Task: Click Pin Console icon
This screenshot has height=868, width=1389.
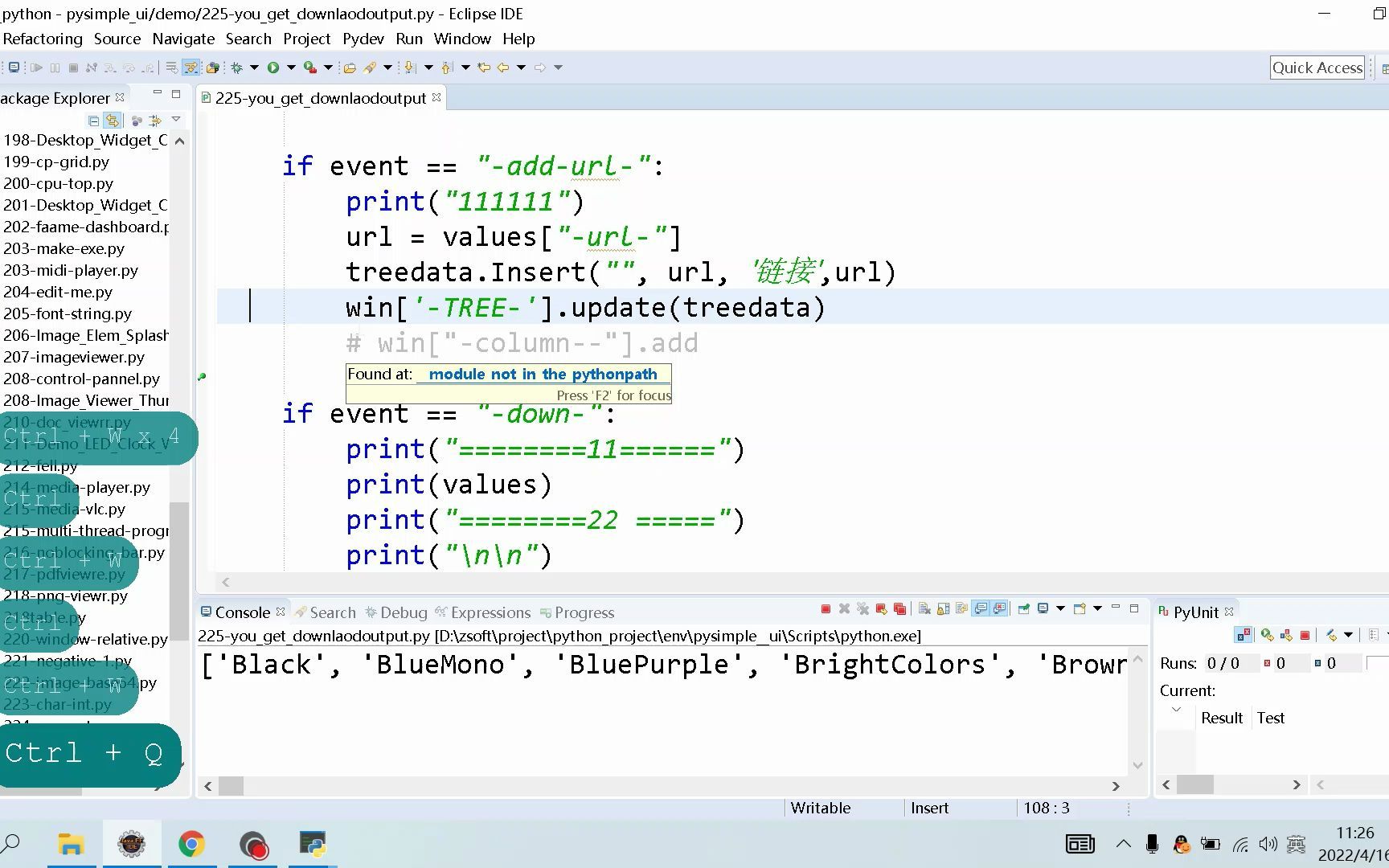Action: pos(1023,609)
